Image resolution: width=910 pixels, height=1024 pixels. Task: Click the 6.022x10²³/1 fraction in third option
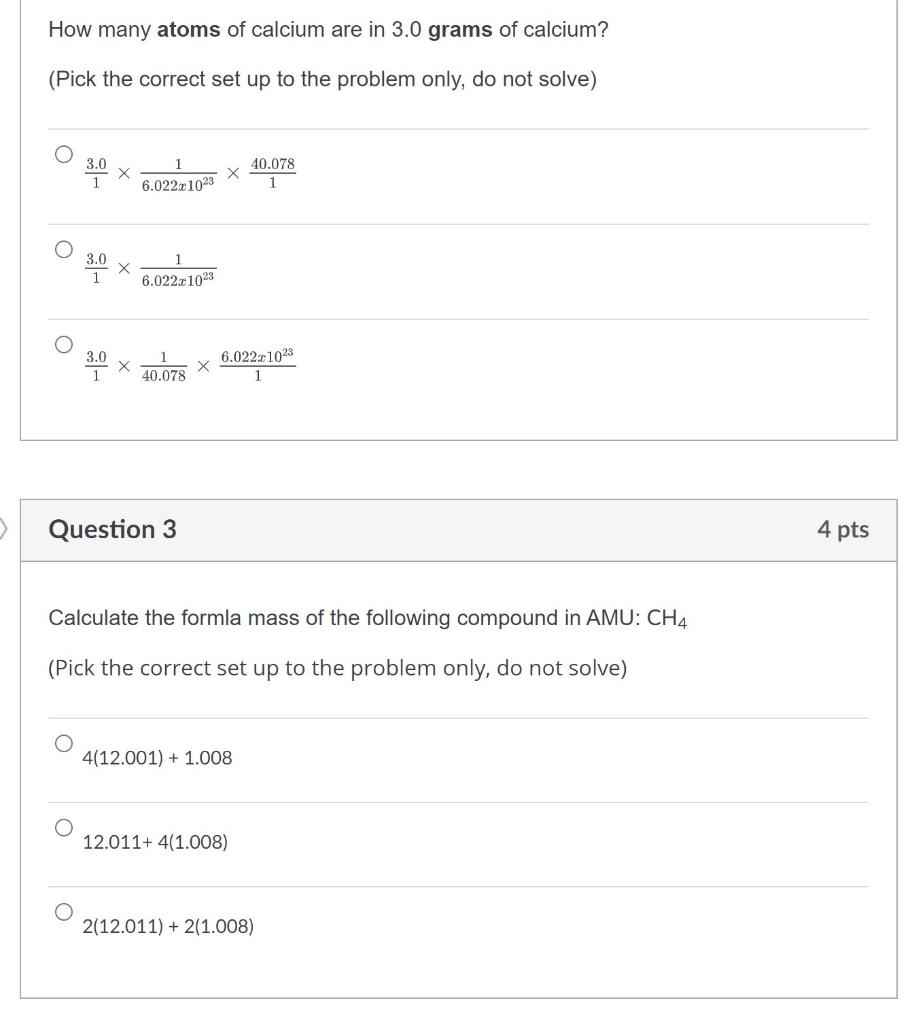pos(258,364)
